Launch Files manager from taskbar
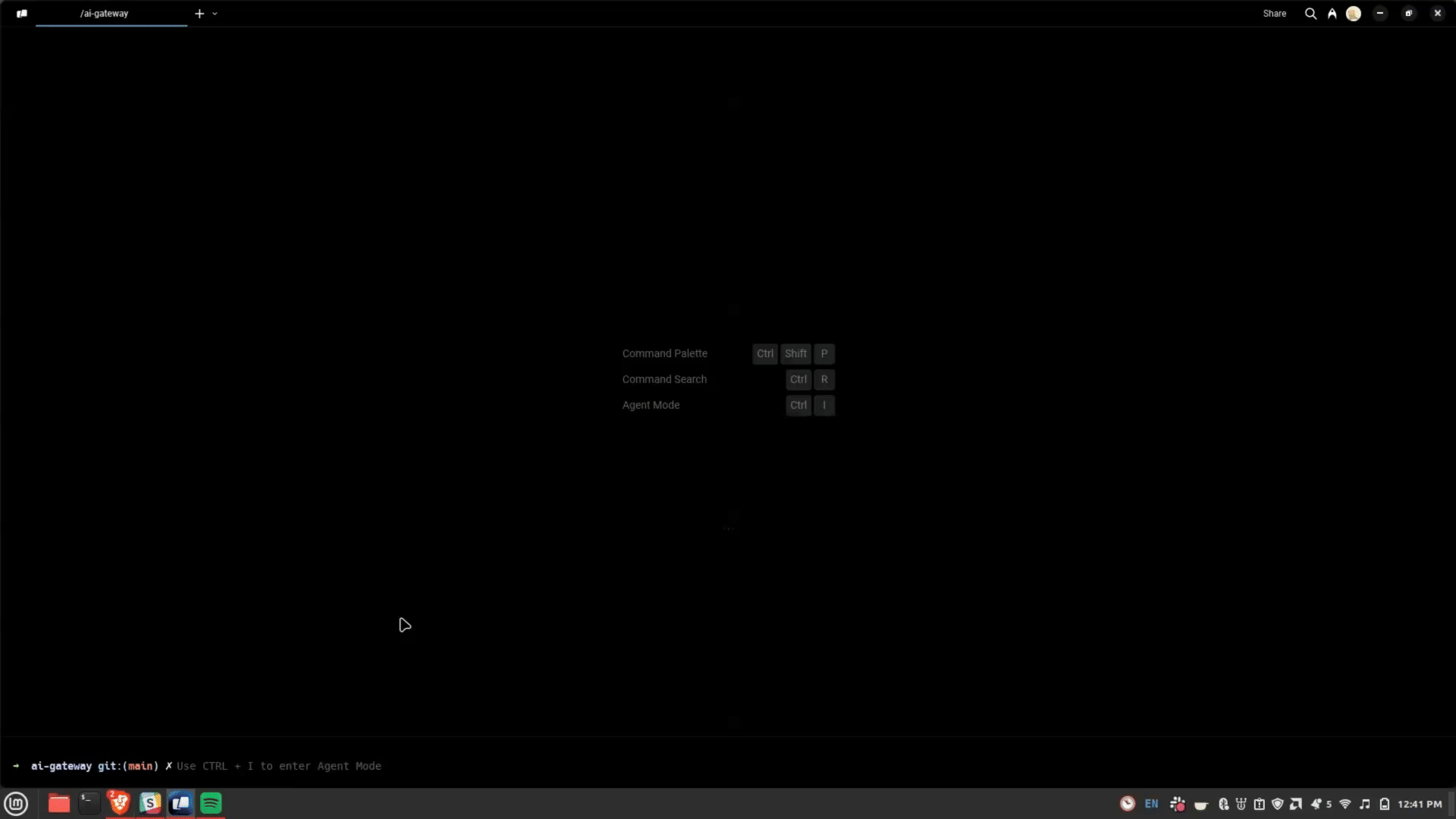Viewport: 1456px width, 819px height. [58, 803]
